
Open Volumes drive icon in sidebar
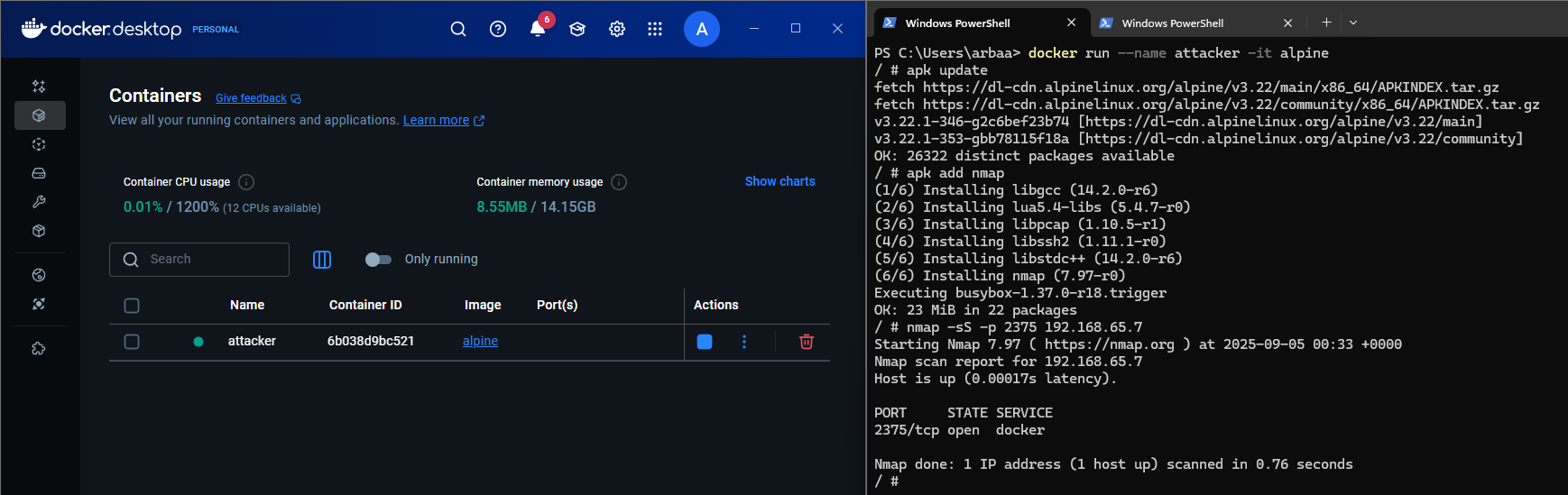pyautogui.click(x=39, y=173)
